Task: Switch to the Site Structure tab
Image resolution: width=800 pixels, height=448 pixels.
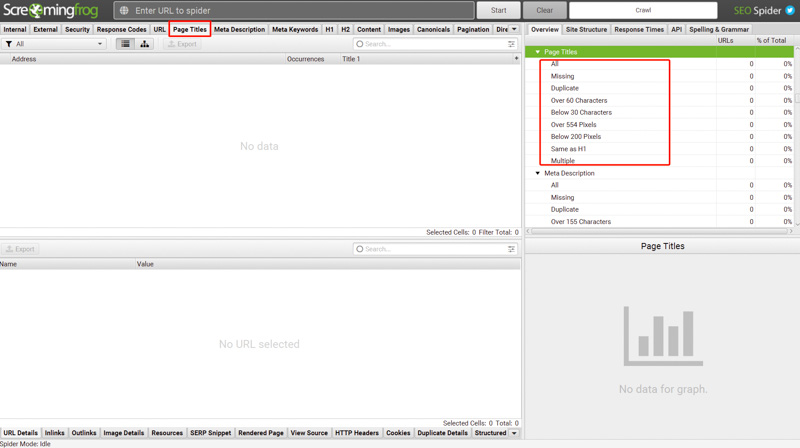Action: (586, 29)
